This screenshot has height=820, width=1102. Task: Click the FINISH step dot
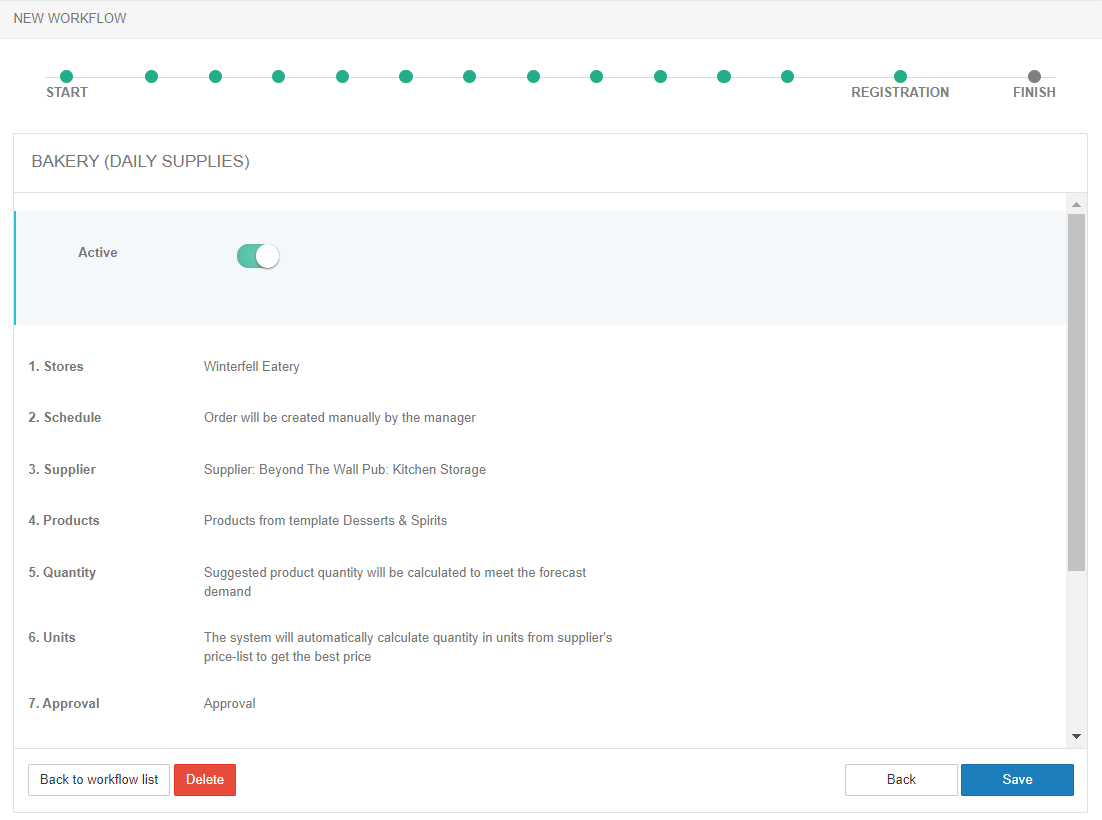click(x=1034, y=76)
